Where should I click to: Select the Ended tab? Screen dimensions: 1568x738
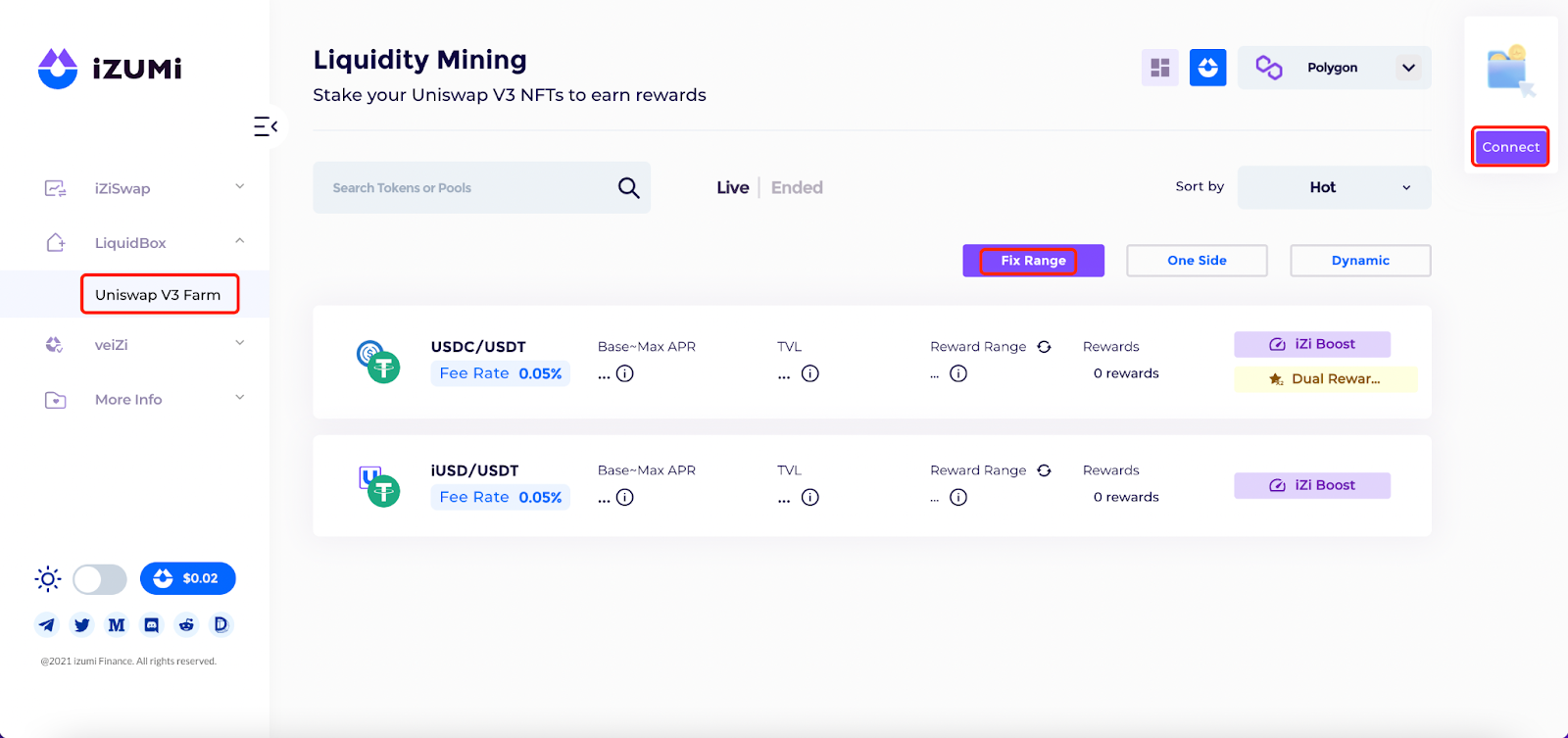pyautogui.click(x=797, y=187)
